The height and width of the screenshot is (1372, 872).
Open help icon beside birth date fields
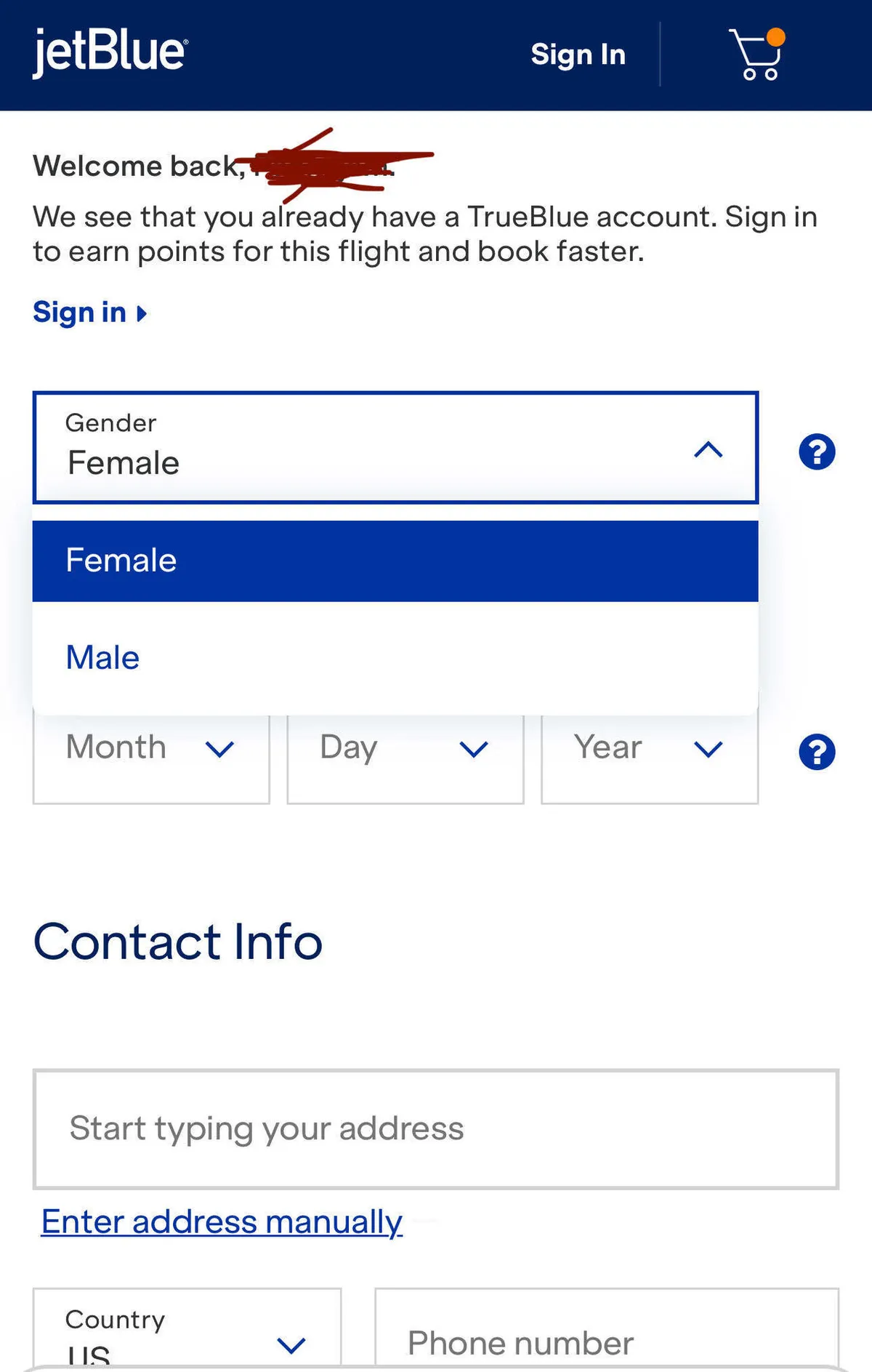tap(817, 752)
